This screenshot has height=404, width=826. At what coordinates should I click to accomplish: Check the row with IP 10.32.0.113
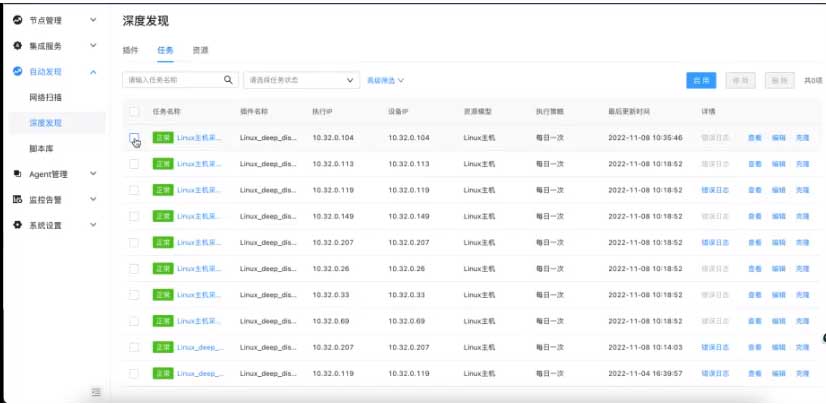point(134,164)
